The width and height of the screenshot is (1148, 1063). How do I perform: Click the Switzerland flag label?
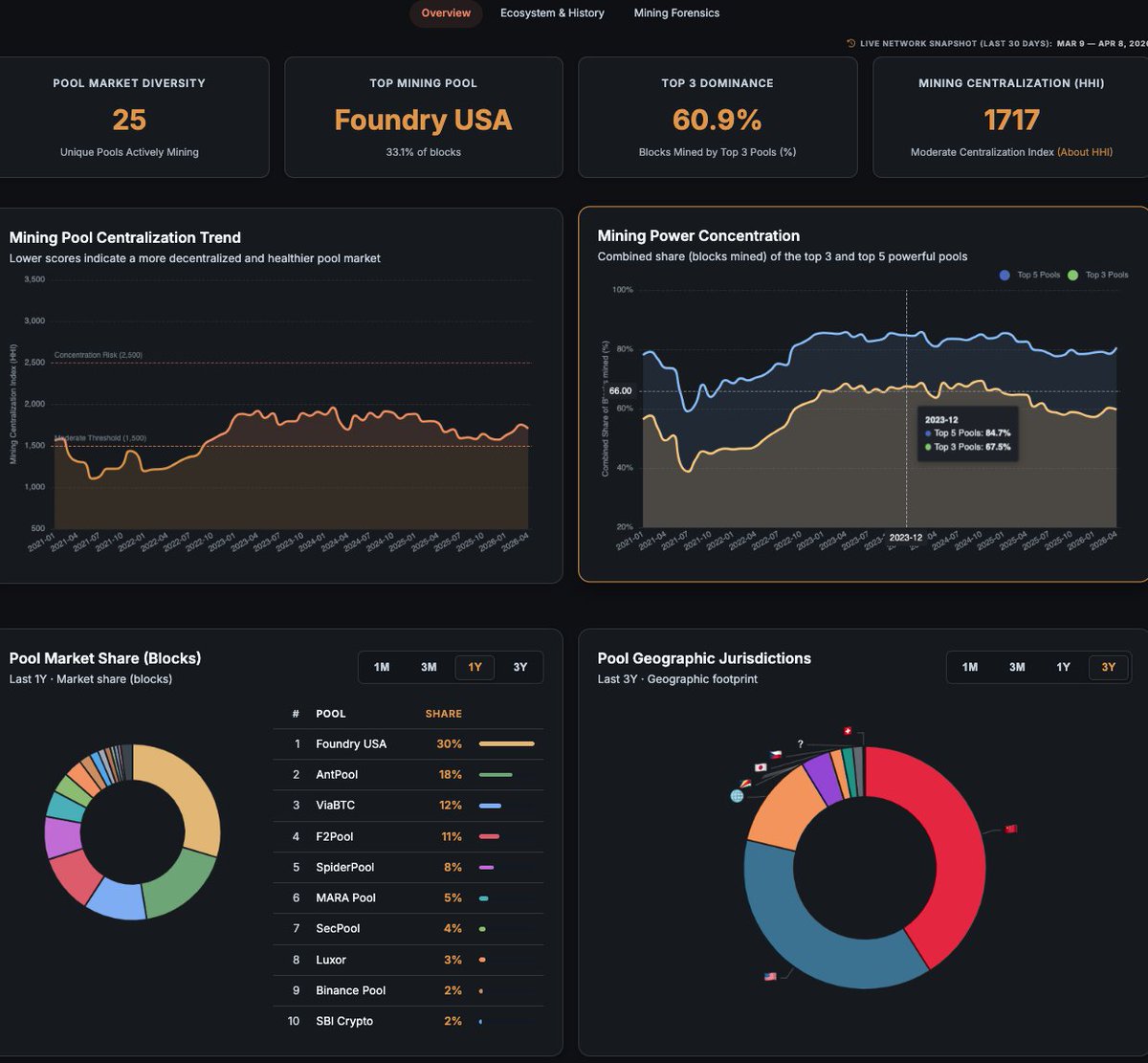pos(847,731)
